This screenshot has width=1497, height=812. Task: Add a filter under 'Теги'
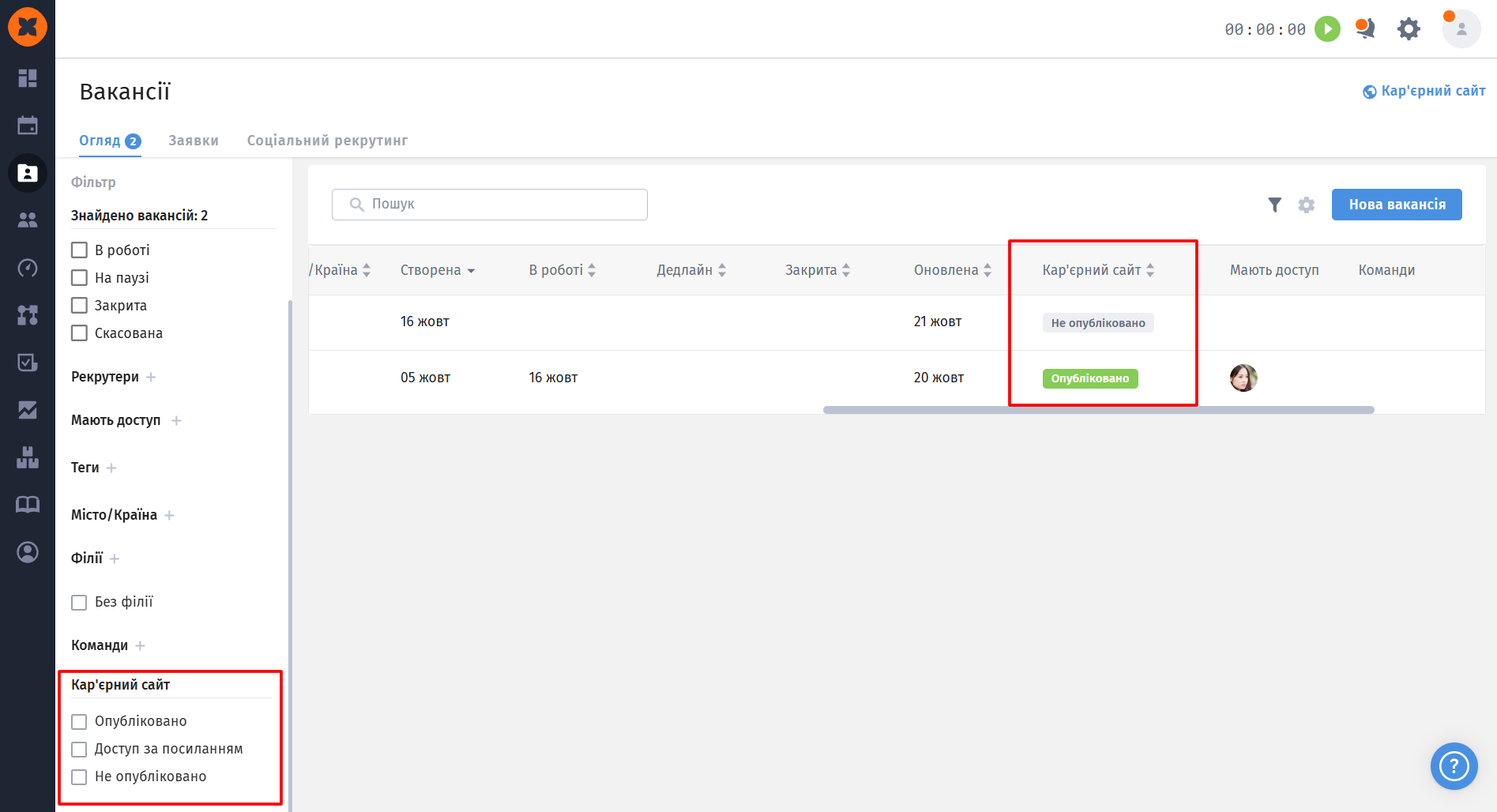[111, 468]
